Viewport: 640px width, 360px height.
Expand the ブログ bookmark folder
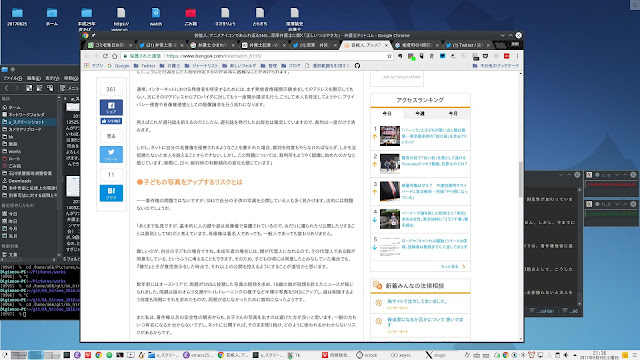291,65
